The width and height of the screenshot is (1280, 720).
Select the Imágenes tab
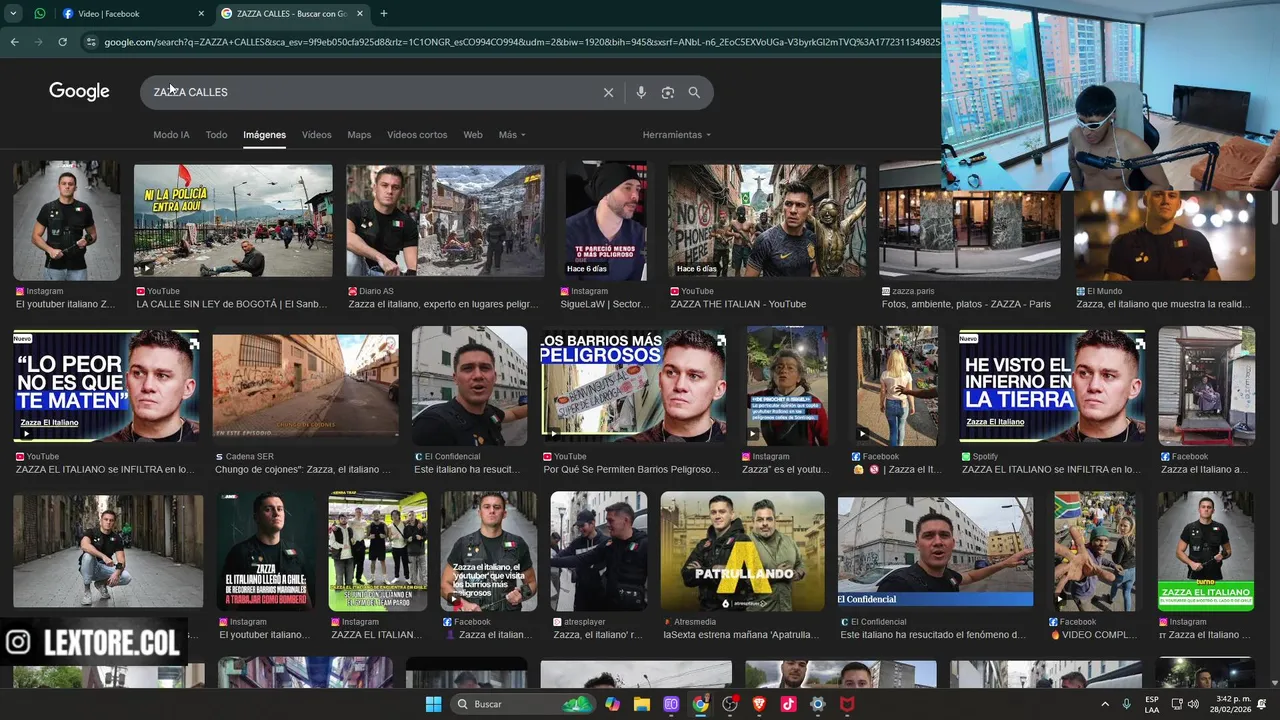click(264, 135)
